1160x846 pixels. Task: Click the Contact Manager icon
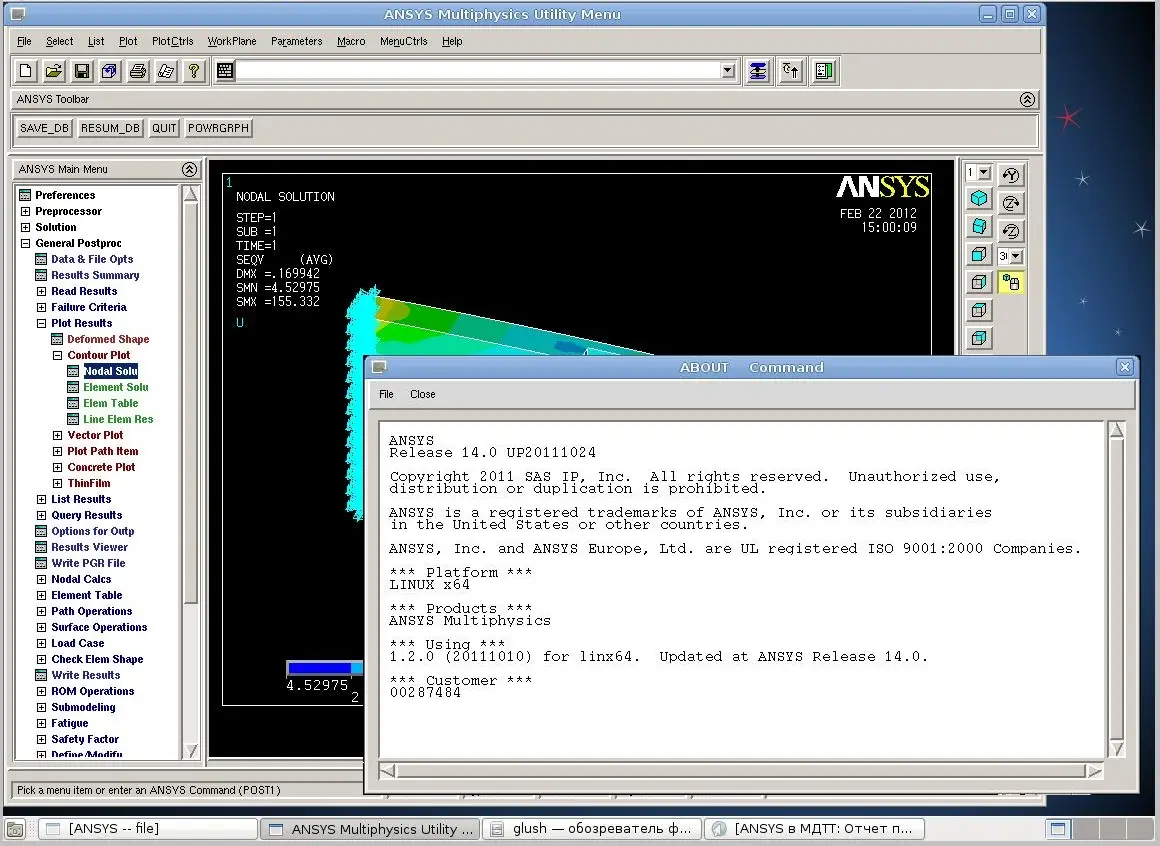824,71
